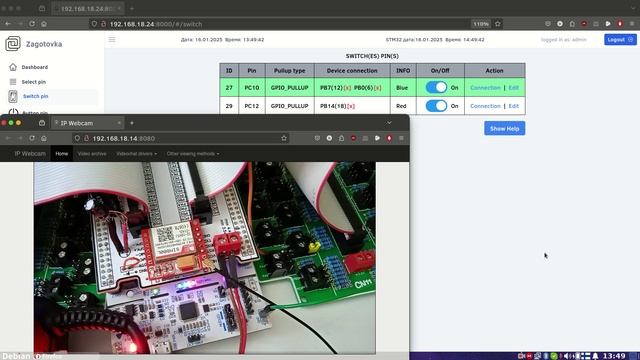Open Video archive in IP Webcam navbar
The width and height of the screenshot is (640, 360).
coord(92,153)
